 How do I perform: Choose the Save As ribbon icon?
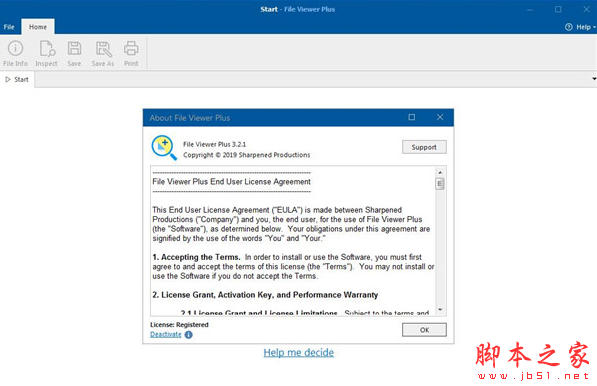[x=103, y=53]
